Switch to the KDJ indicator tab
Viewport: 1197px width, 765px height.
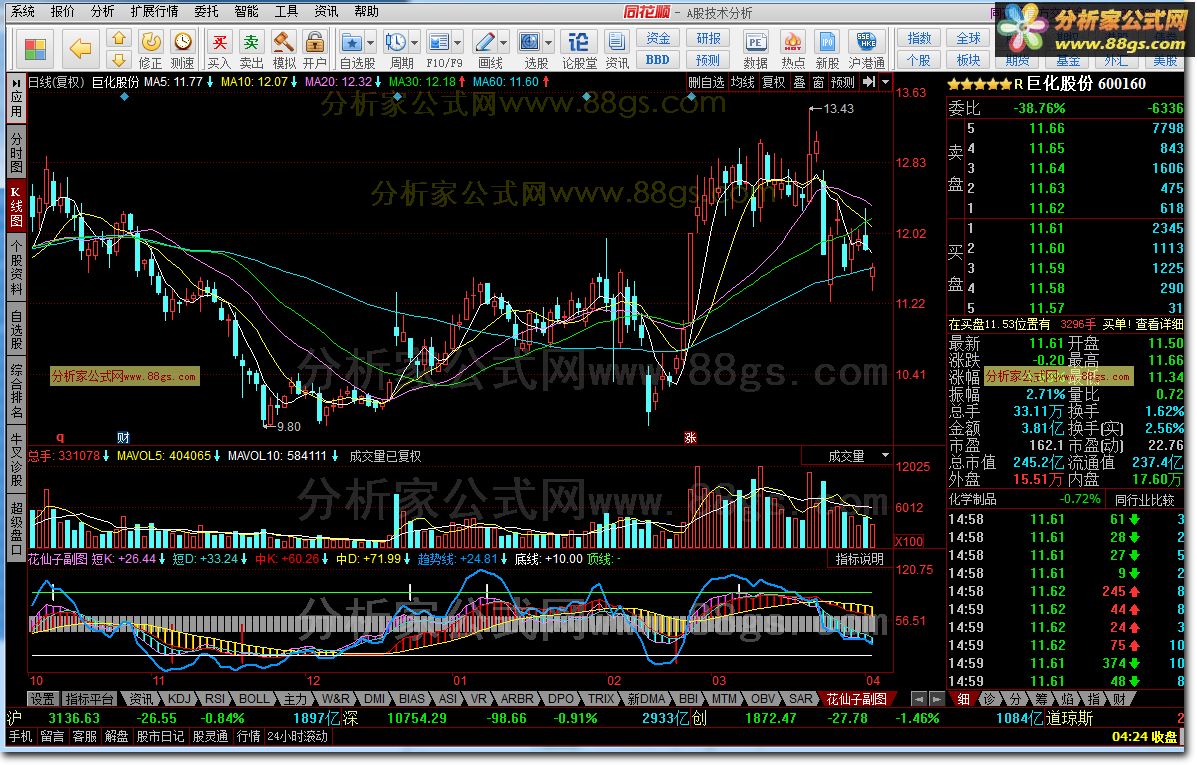coord(179,699)
